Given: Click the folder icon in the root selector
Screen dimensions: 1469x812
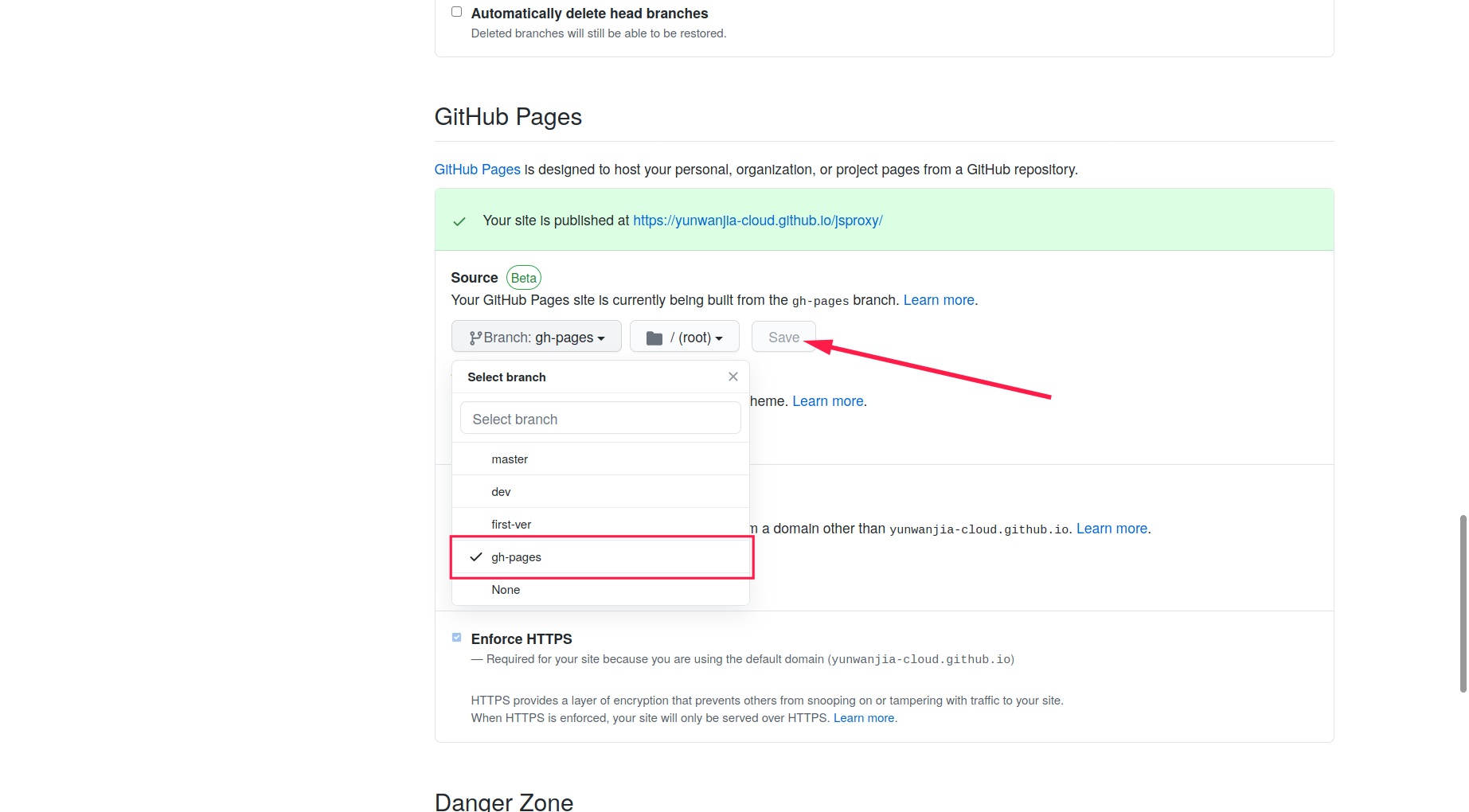Looking at the screenshot, I should (x=654, y=336).
